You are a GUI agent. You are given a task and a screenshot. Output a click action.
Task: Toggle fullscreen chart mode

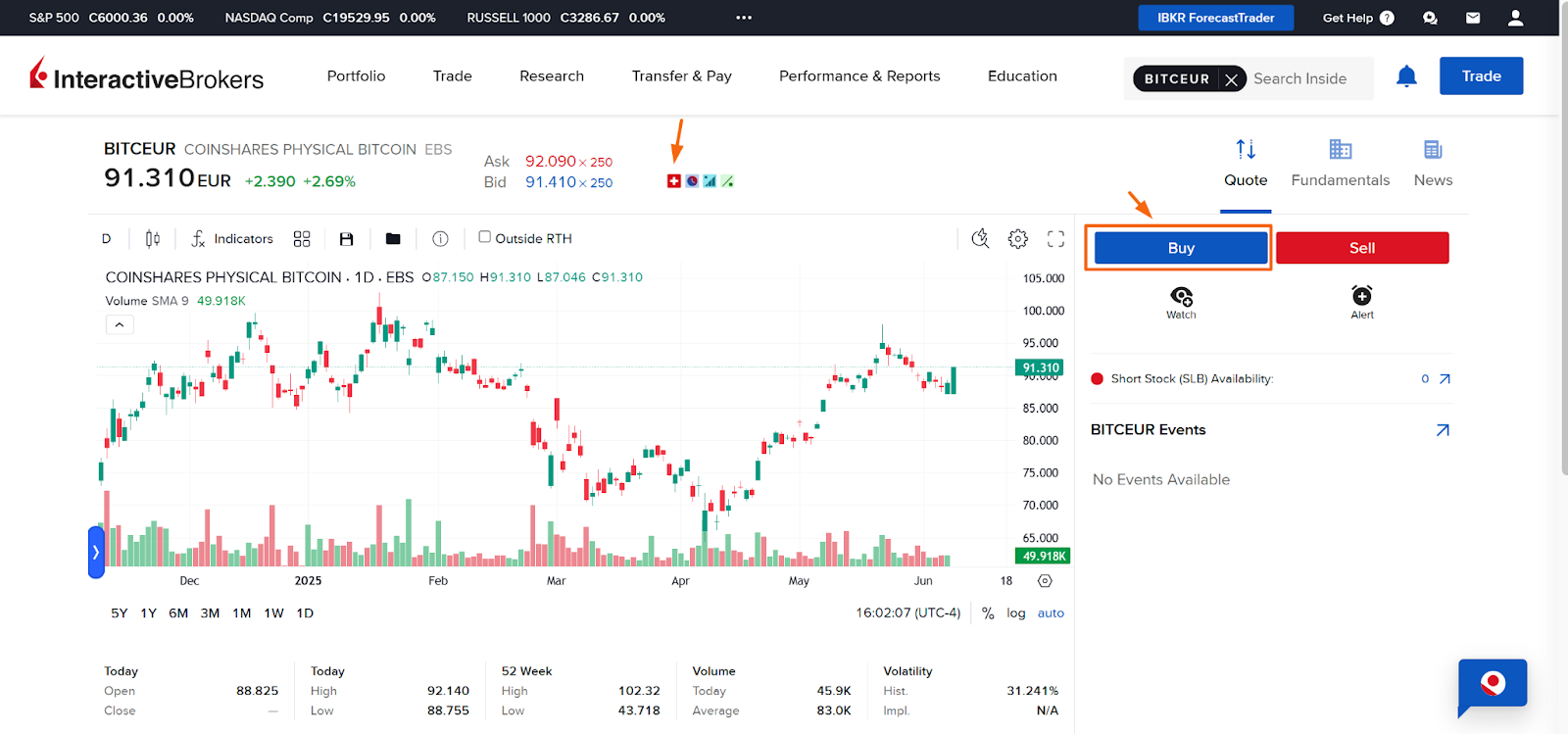click(x=1055, y=238)
